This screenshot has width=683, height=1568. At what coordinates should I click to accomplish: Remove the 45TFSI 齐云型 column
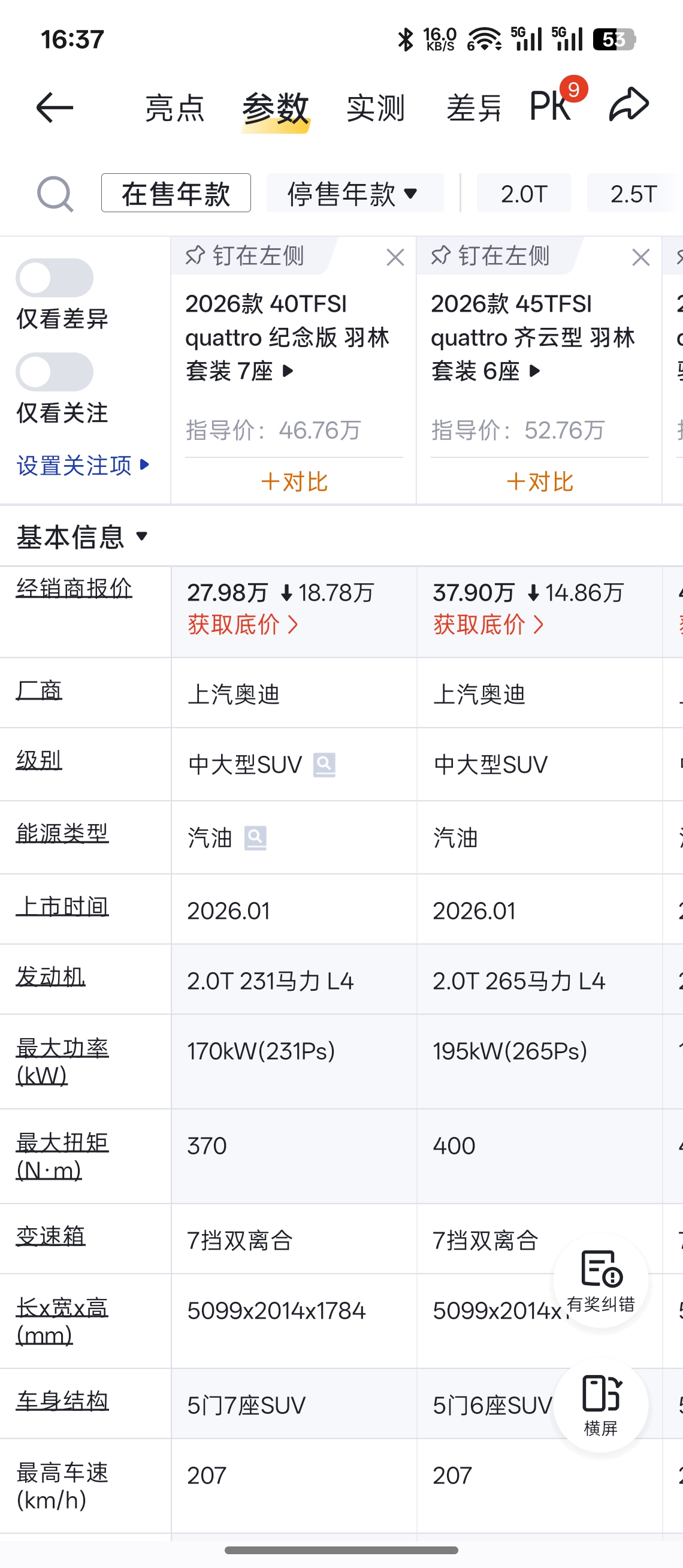[x=641, y=258]
